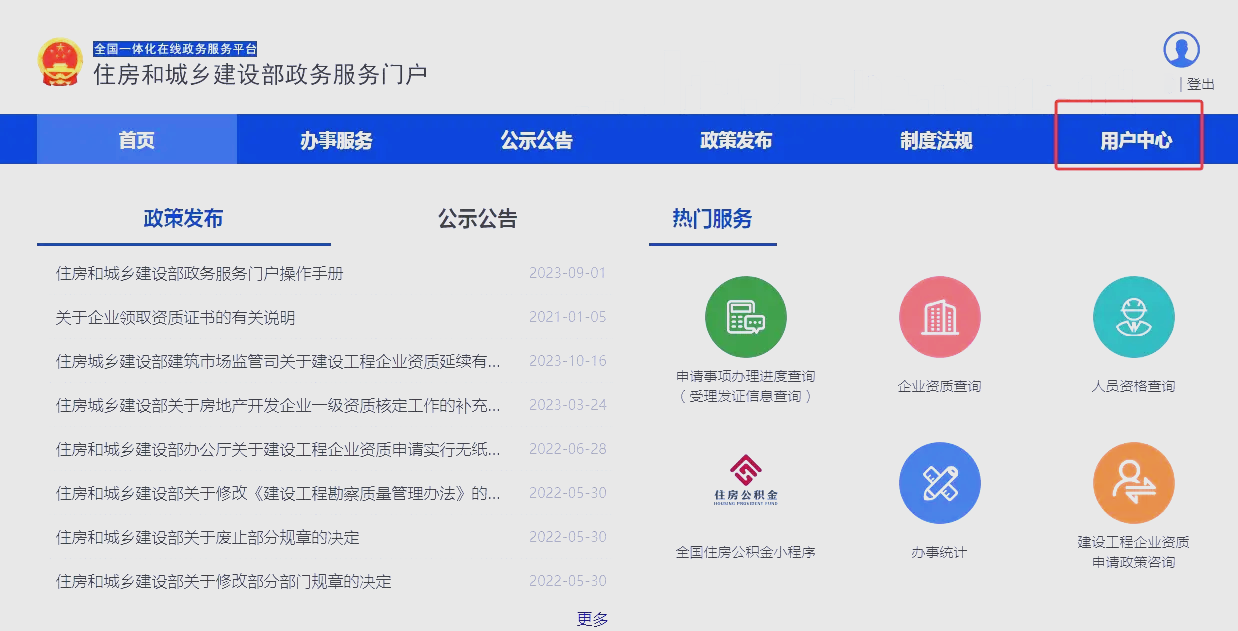Image resolution: width=1238 pixels, height=631 pixels.
Task: Open the orange 建设工程企业资质 consultation icon
Action: [1133, 484]
